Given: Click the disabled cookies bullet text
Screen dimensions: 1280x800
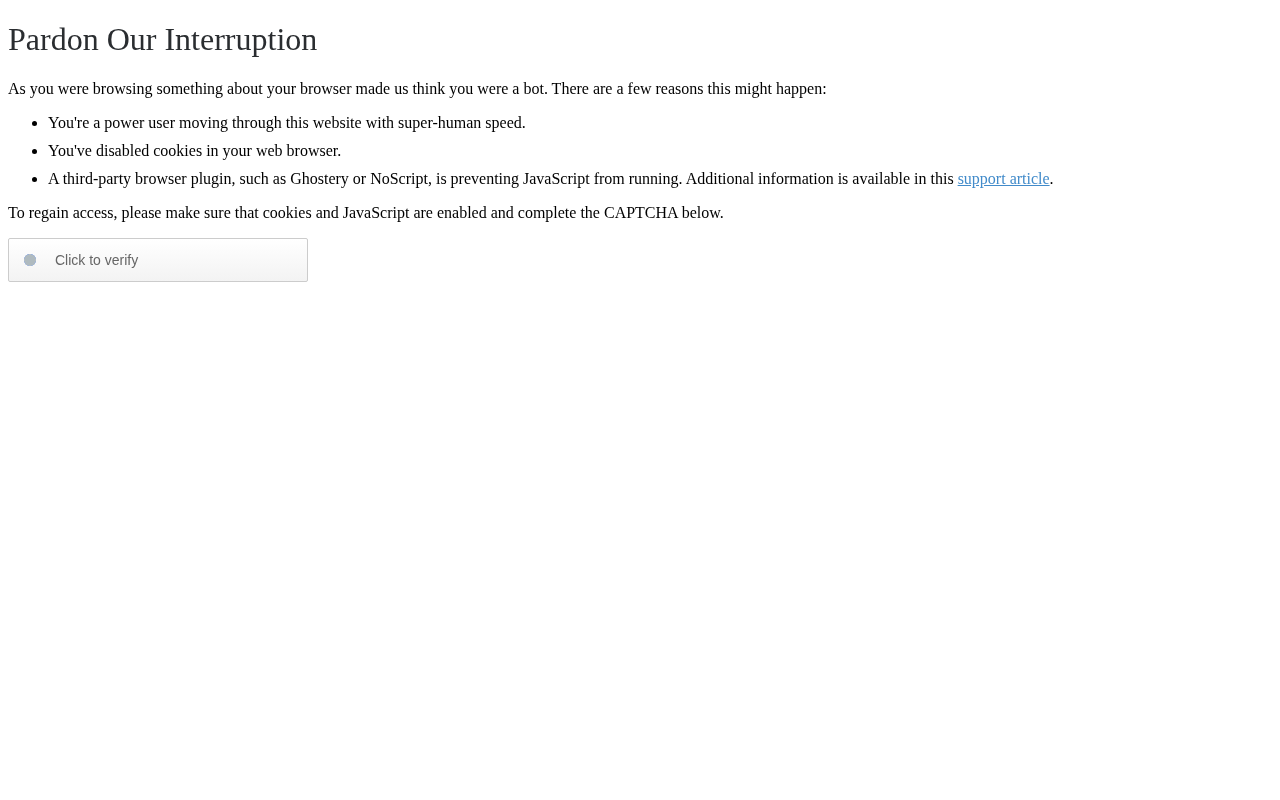Looking at the screenshot, I should [x=194, y=151].
